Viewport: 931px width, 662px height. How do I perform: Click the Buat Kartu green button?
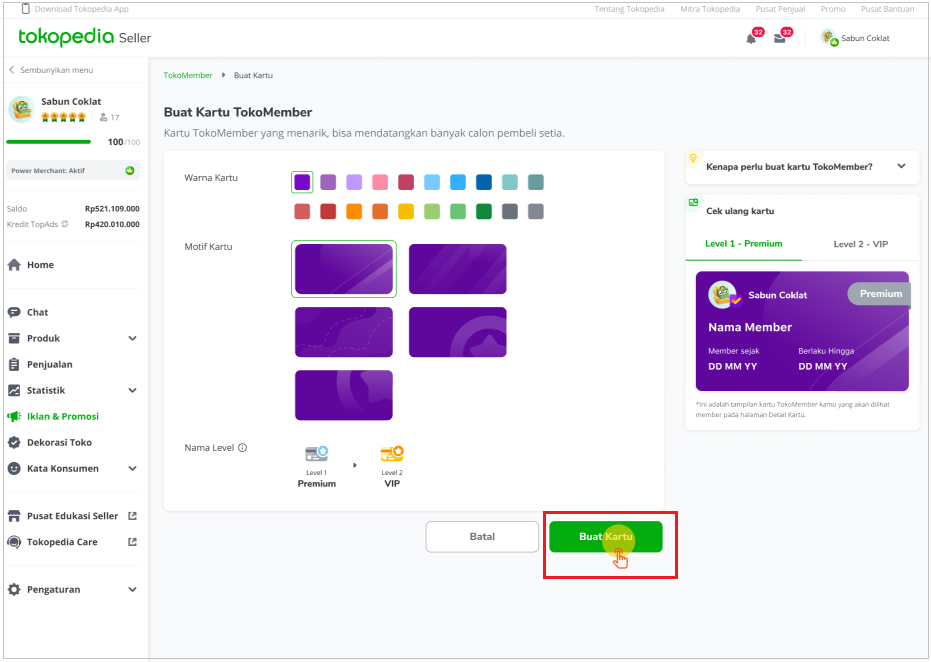click(606, 537)
